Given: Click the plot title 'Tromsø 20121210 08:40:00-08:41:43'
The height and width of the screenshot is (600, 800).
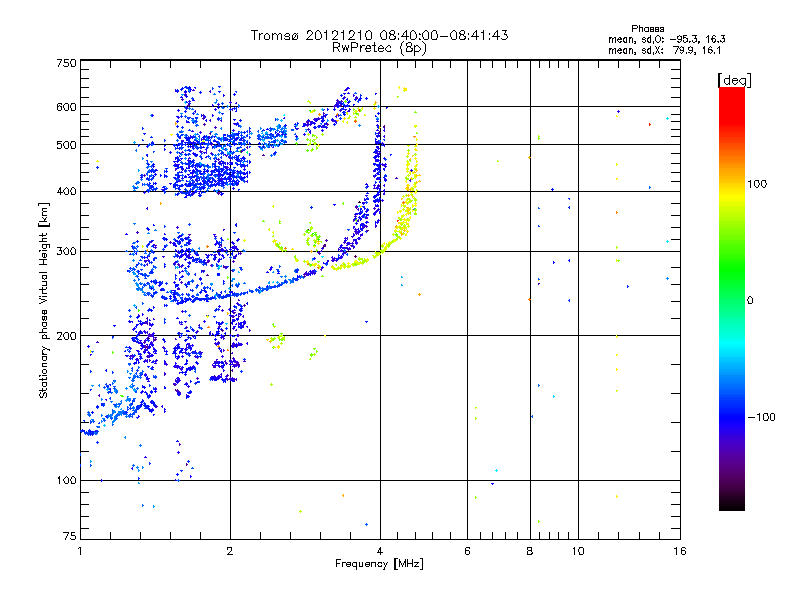Looking at the screenshot, I should tap(379, 35).
